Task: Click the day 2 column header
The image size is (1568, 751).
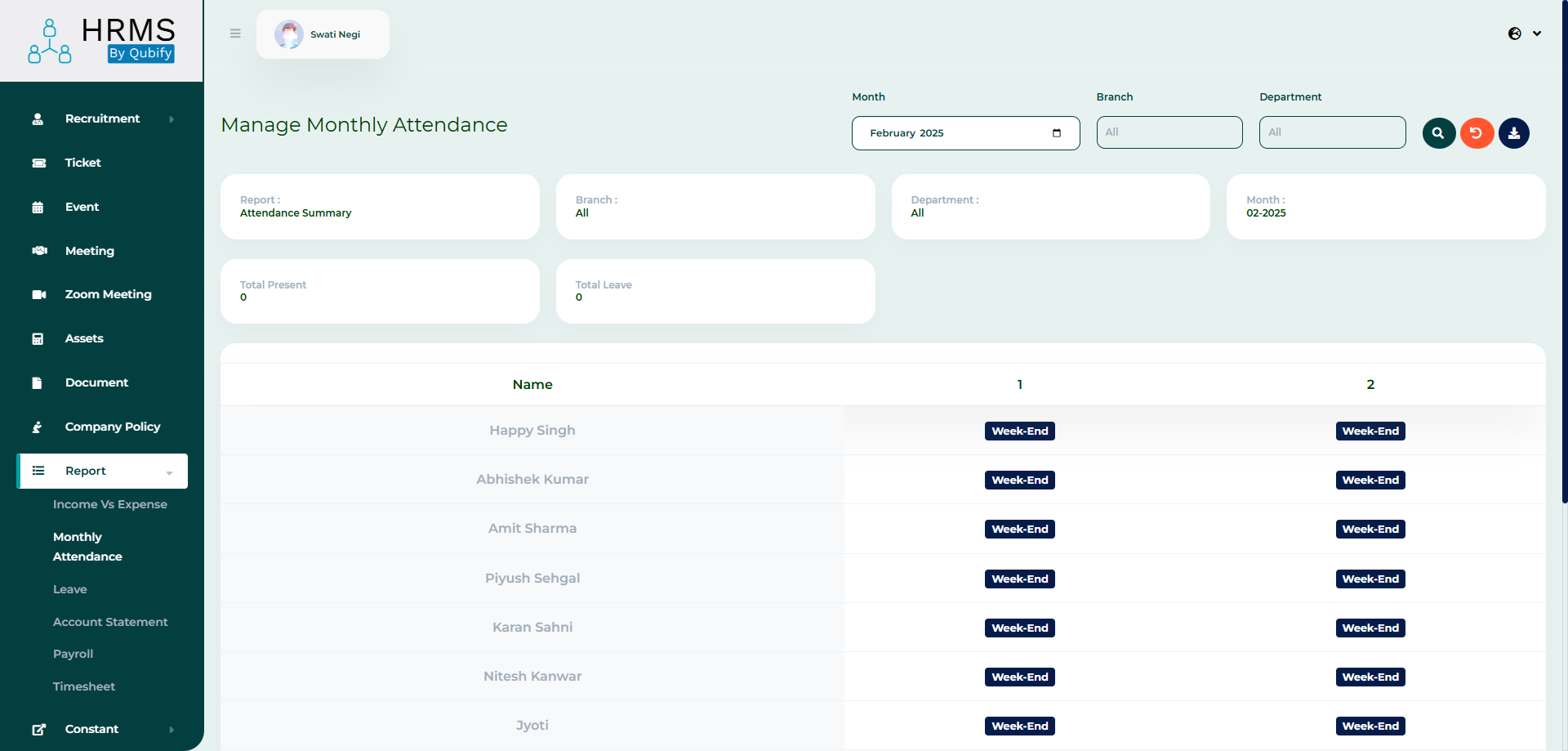Action: [x=1370, y=384]
